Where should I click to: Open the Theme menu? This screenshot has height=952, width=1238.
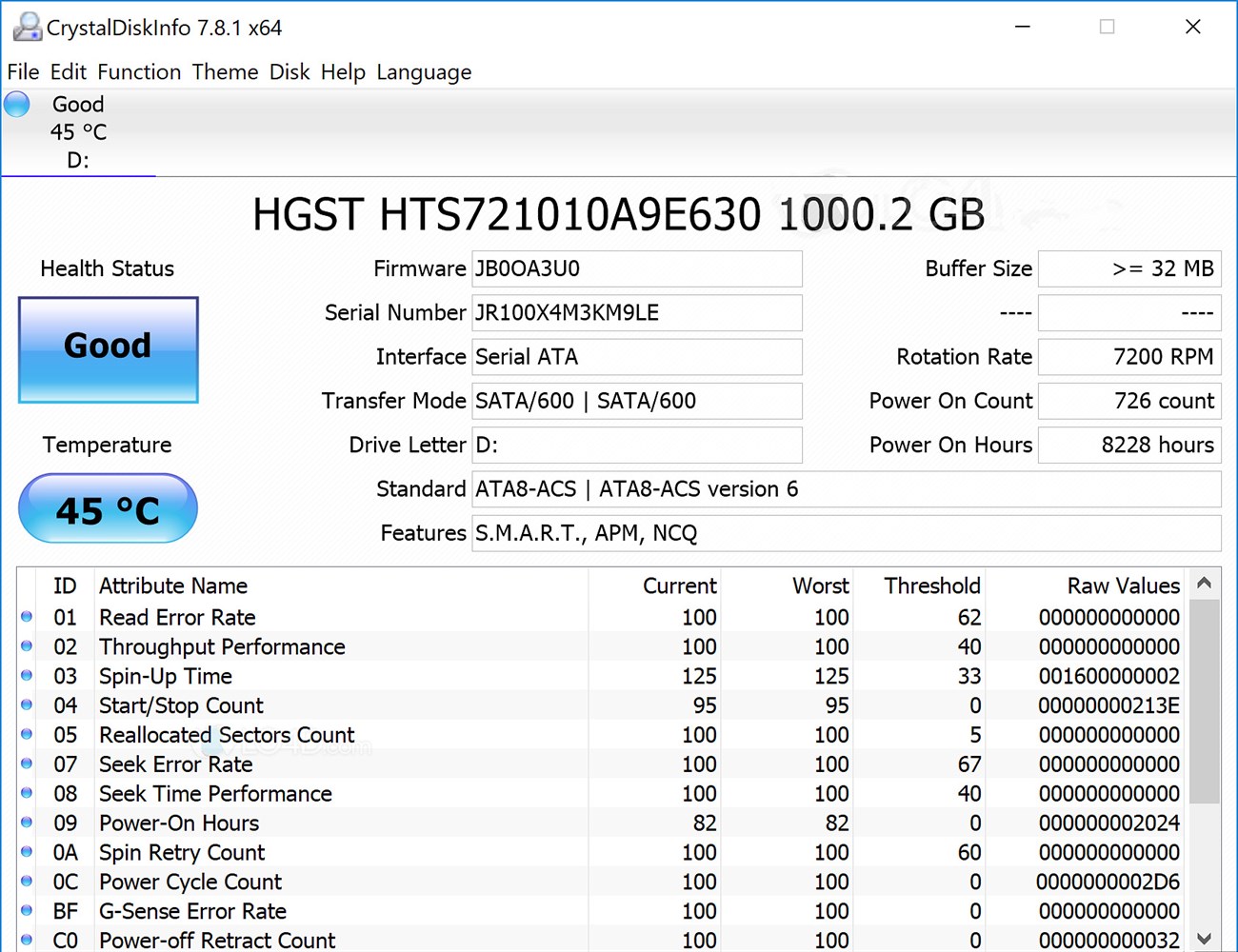(x=225, y=72)
